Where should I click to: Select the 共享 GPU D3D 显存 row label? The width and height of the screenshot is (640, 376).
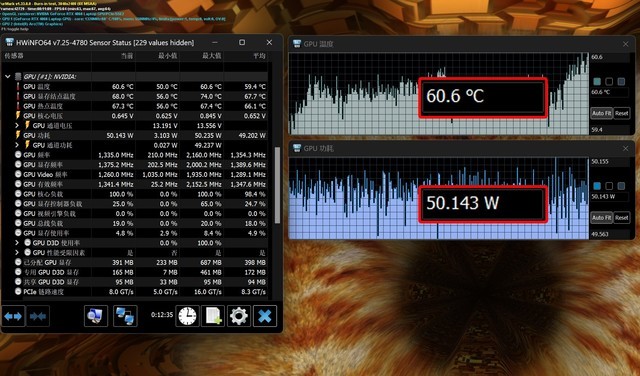[51, 282]
